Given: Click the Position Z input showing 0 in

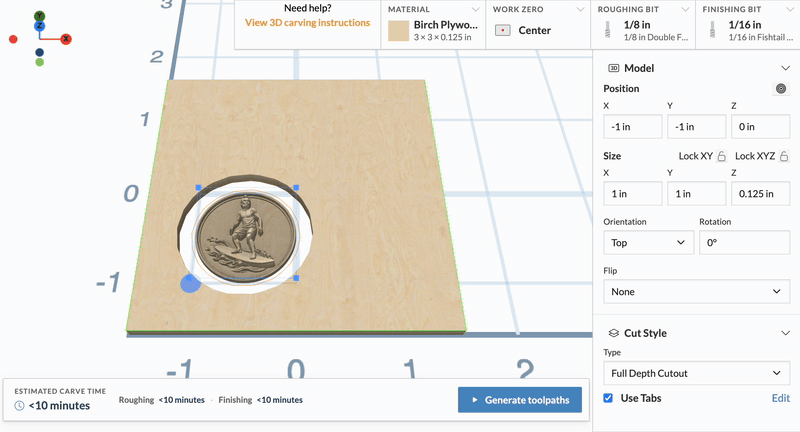Looking at the screenshot, I should tap(761, 126).
